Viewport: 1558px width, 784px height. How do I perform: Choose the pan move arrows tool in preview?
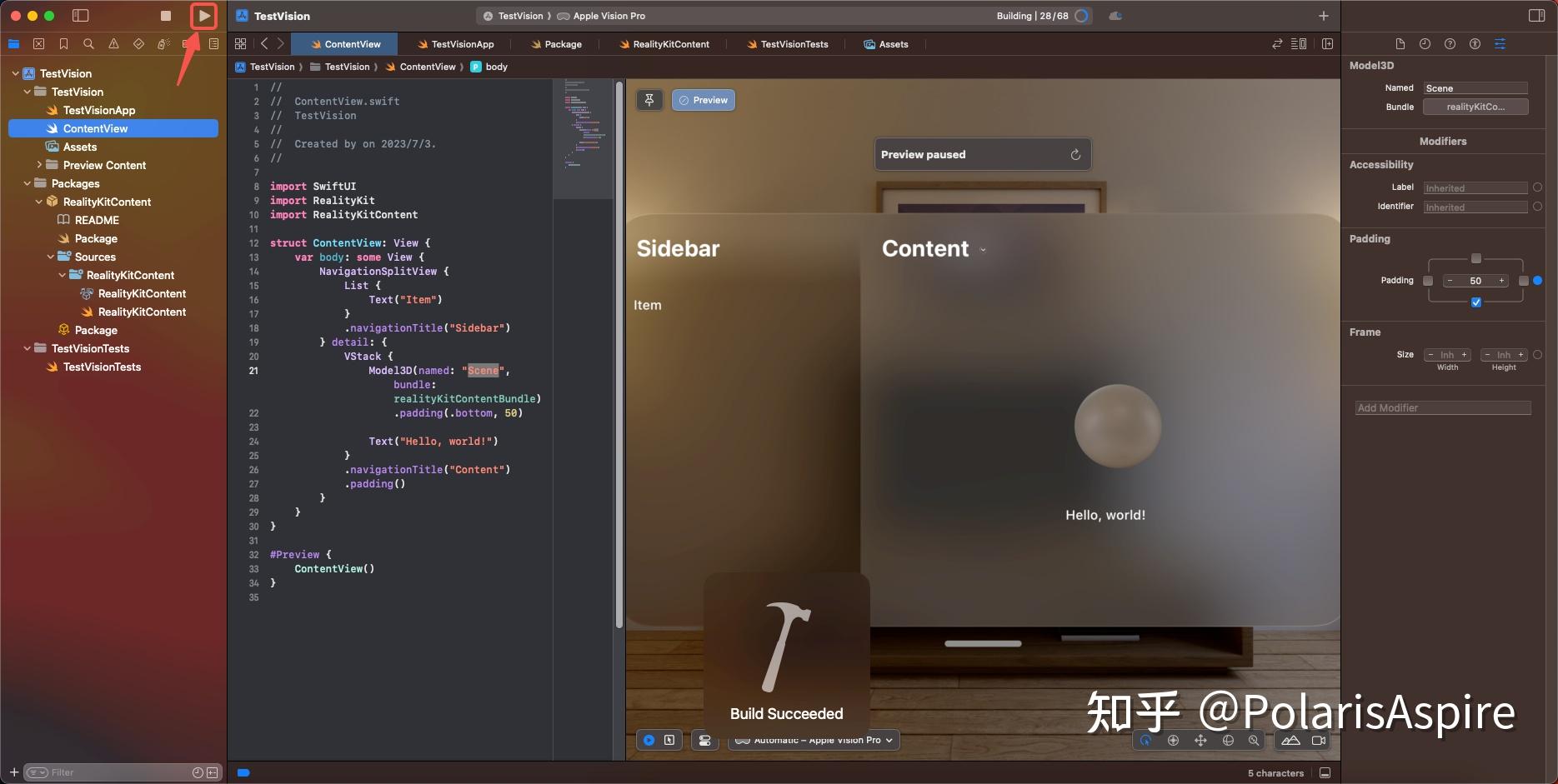(x=1200, y=740)
